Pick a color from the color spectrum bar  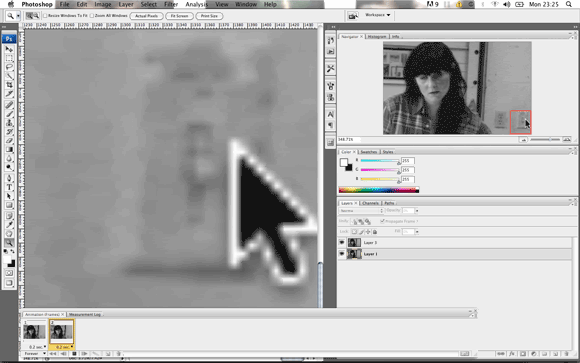pyautogui.click(x=379, y=190)
